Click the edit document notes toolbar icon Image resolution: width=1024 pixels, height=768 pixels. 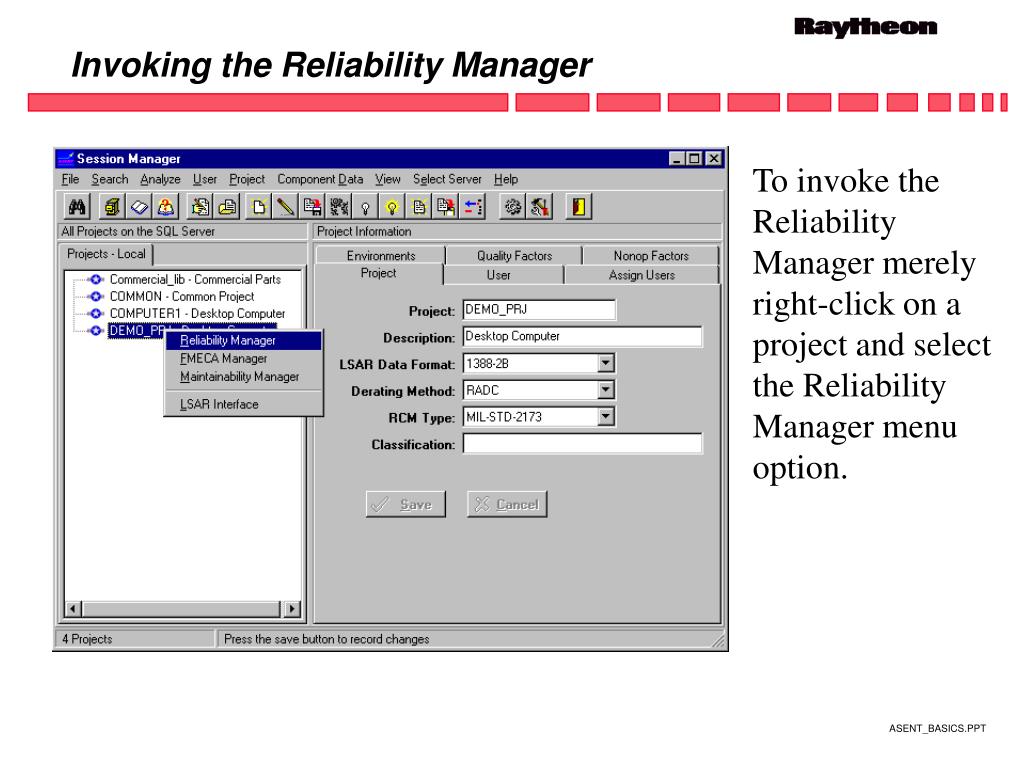[x=200, y=207]
